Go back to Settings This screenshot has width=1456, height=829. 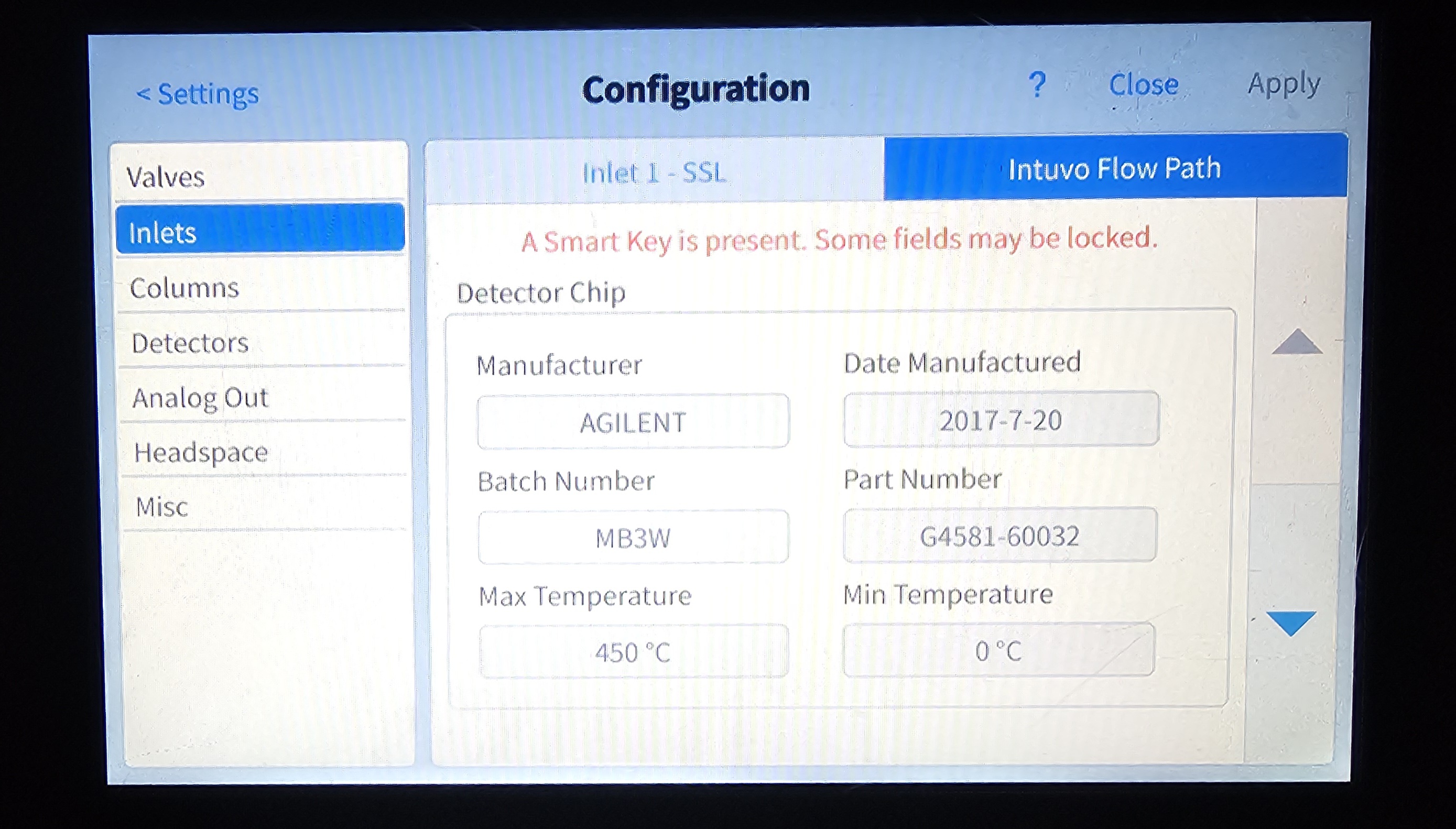click(198, 94)
